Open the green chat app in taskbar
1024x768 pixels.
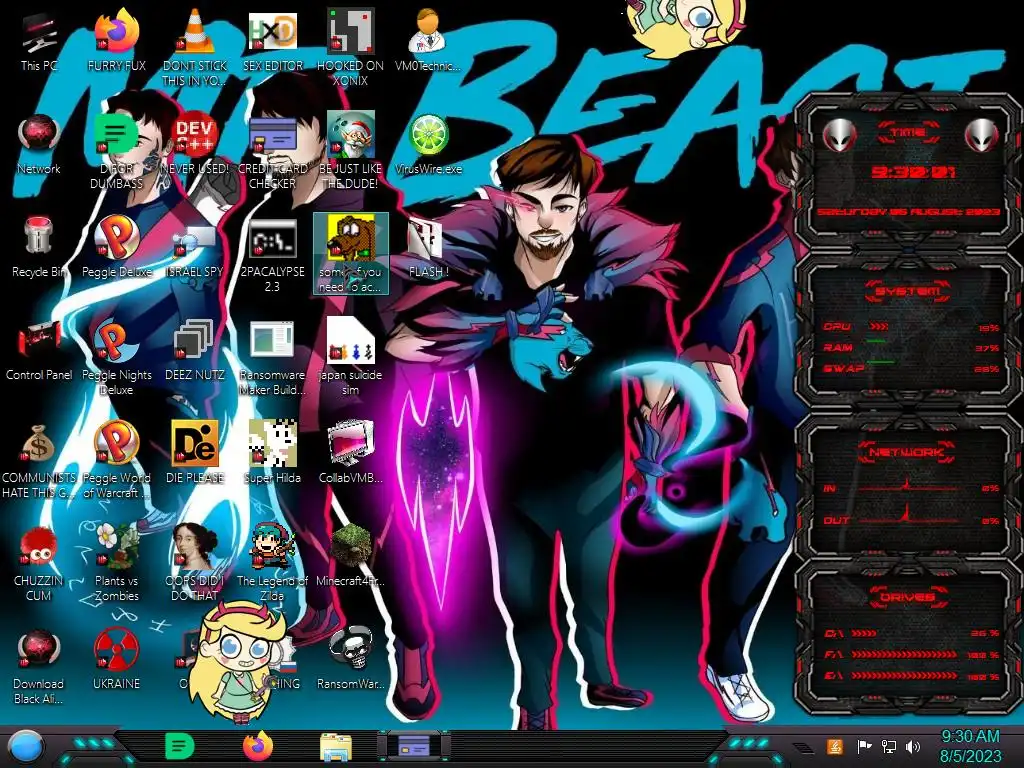(179, 746)
